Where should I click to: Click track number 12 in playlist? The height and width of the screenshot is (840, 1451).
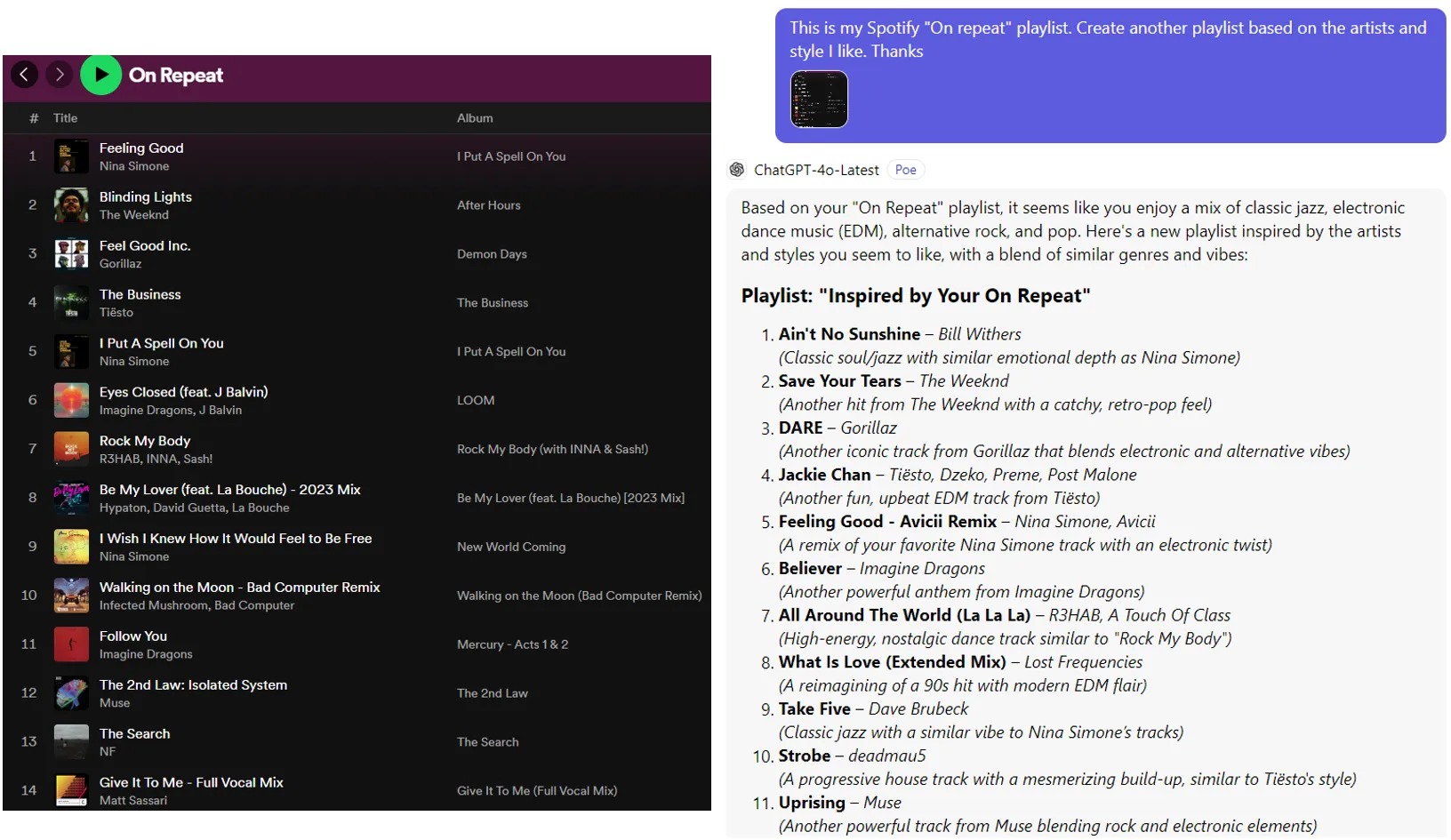(28, 693)
